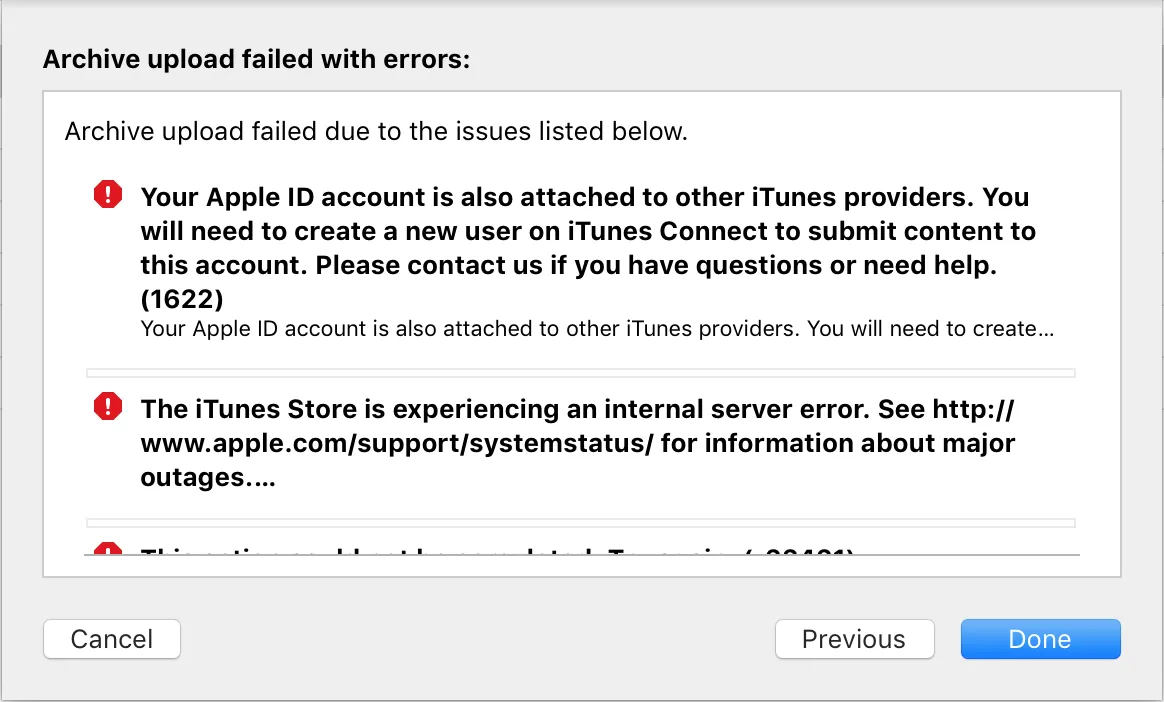Image resolution: width=1164 pixels, height=702 pixels.
Task: Click the ellipsis ending the truncated description line
Action: coord(1045,328)
